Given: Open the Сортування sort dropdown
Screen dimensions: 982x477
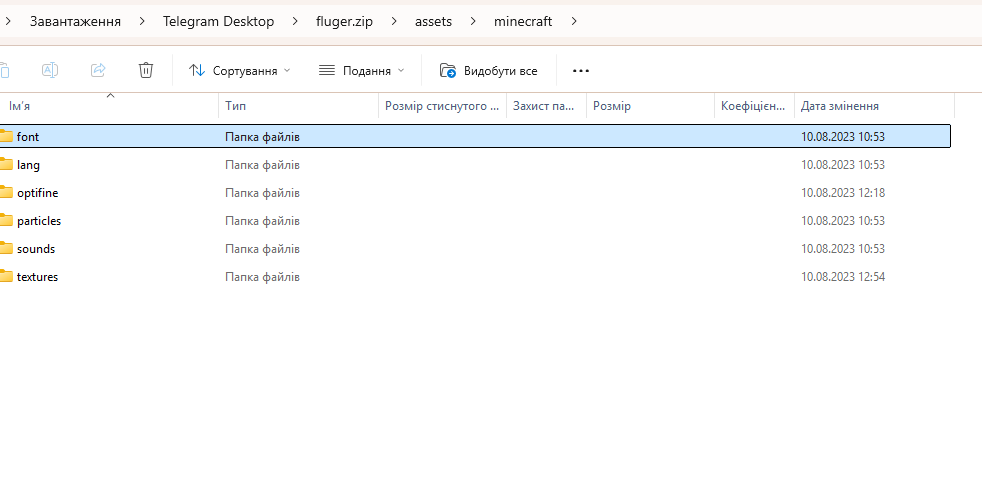Looking at the screenshot, I should click(240, 71).
